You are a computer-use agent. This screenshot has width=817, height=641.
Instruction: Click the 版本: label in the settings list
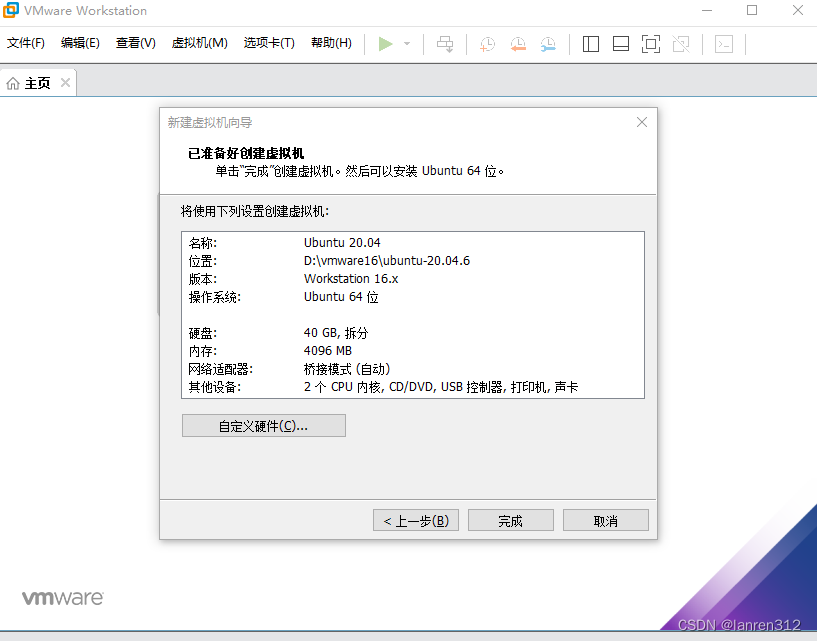click(203, 279)
